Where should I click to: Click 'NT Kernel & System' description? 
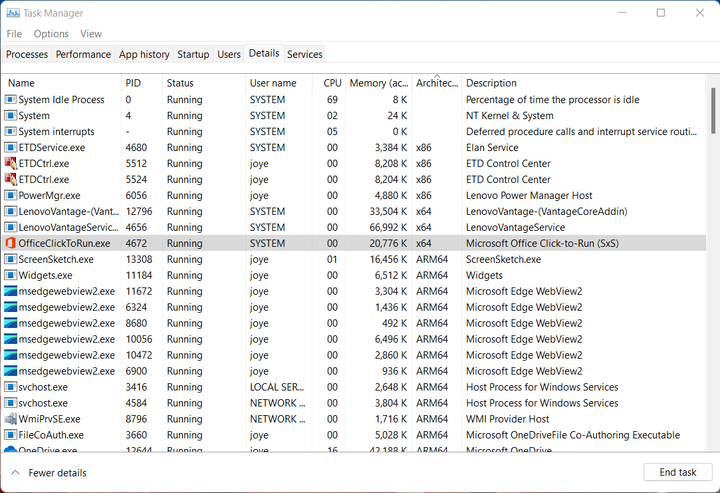(510, 116)
